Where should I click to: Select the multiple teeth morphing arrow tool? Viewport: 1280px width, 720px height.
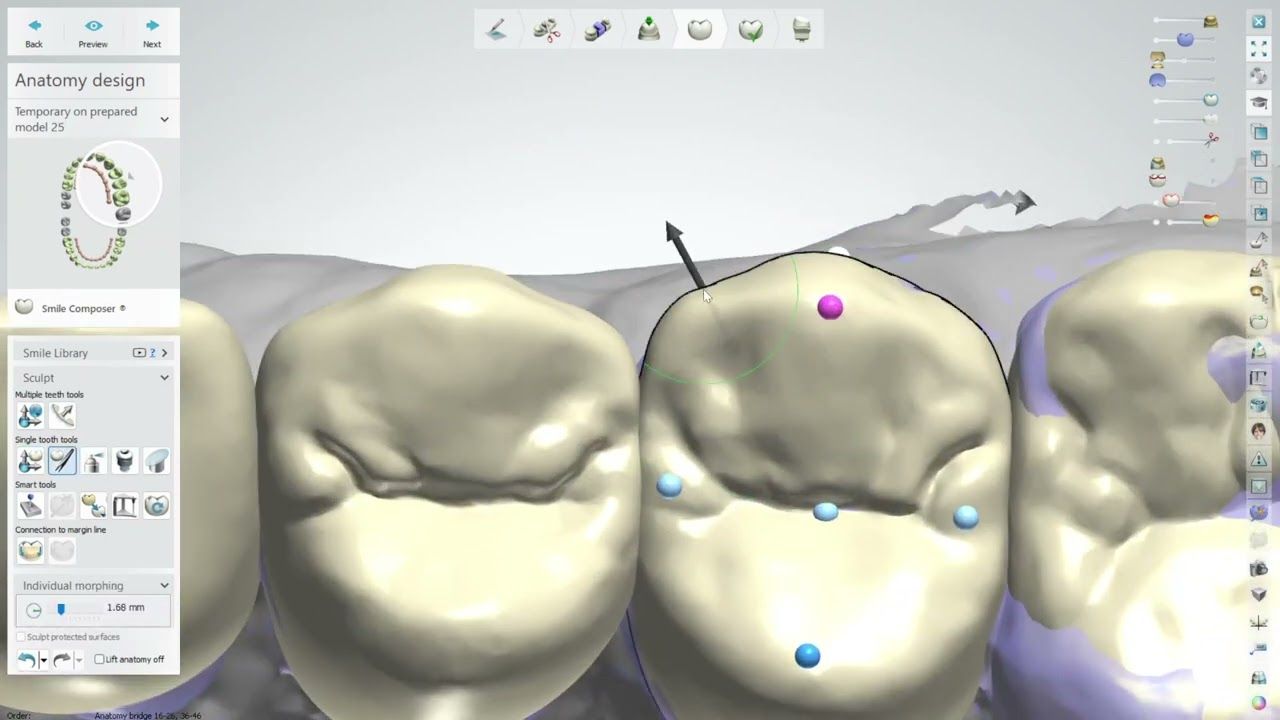[x=62, y=415]
